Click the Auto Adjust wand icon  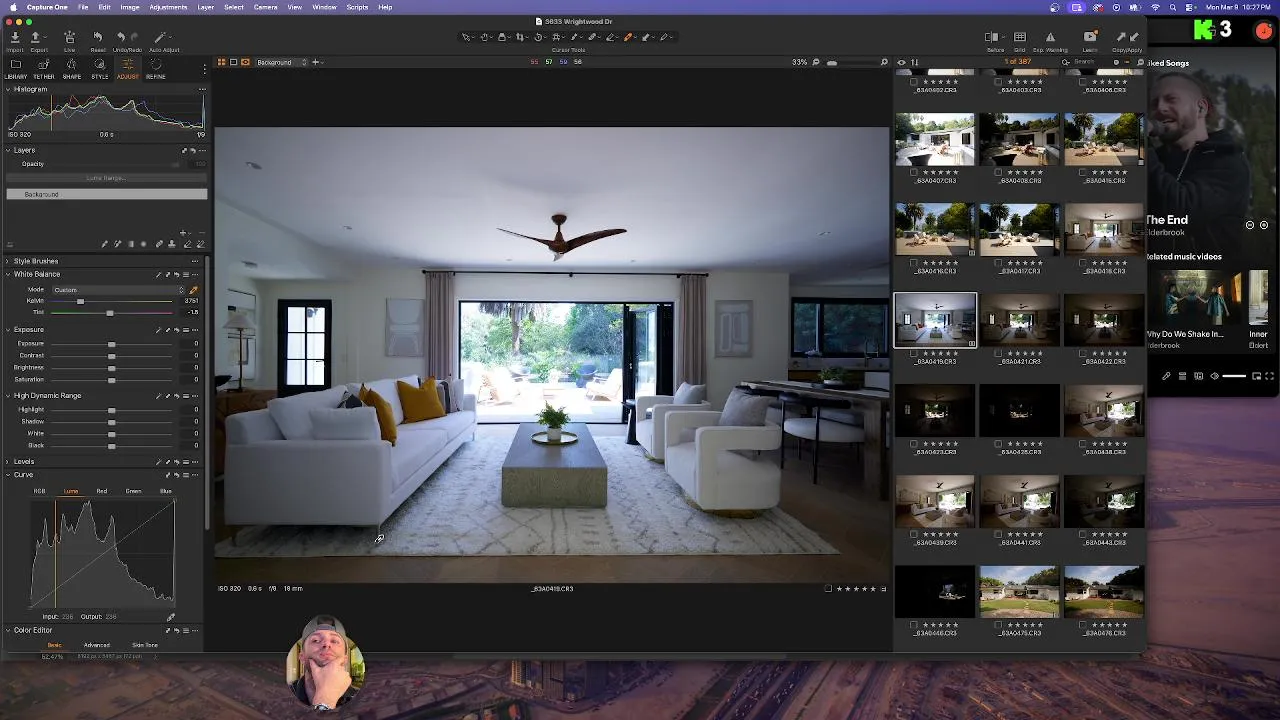[162, 37]
